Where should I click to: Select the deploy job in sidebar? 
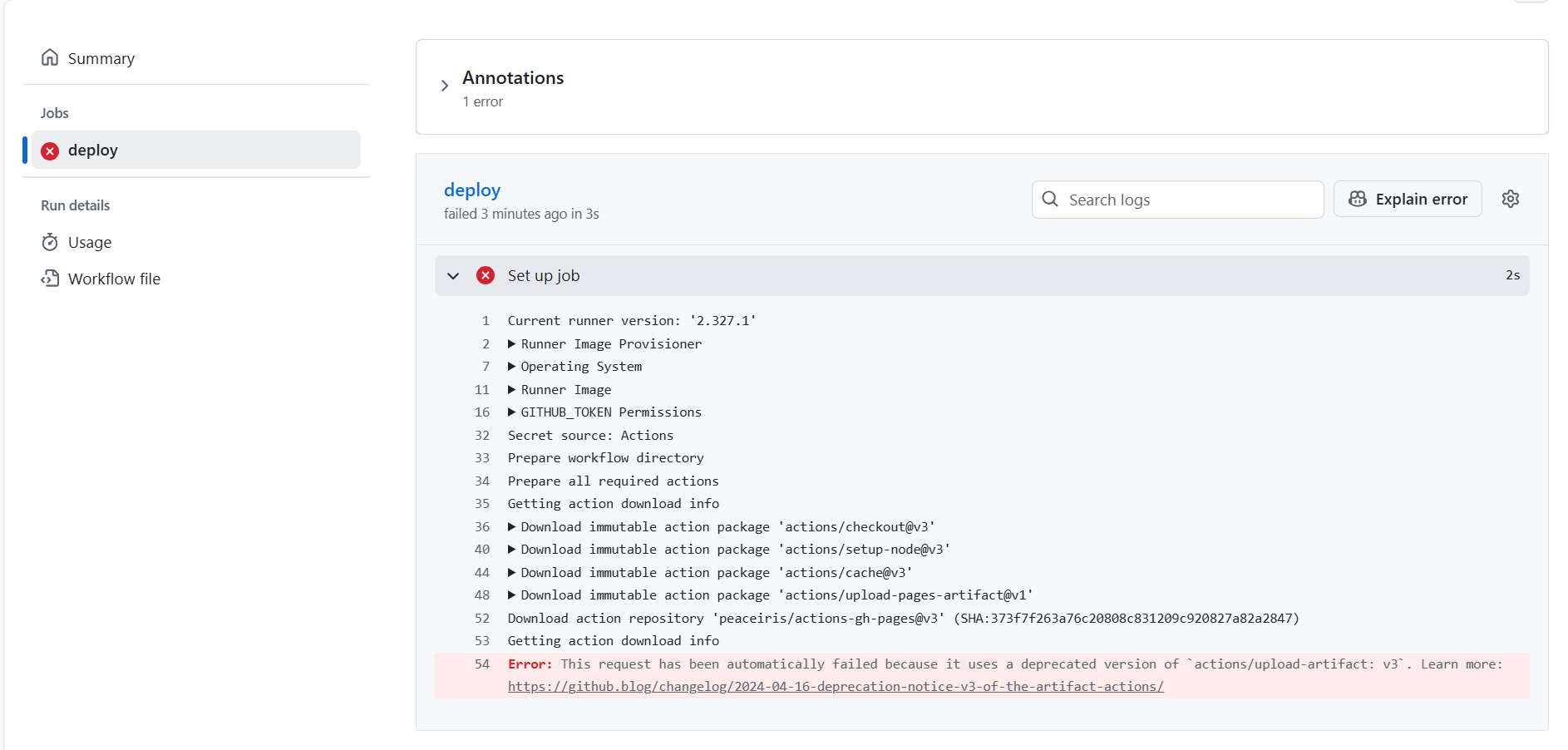(x=196, y=150)
